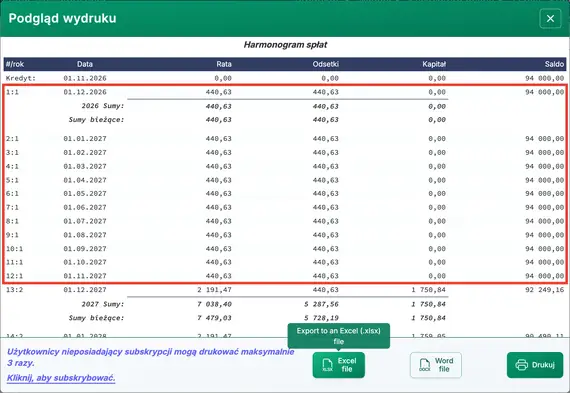Click the first Sumy bieżące: label under 2026
570x393 pixels.
tap(96, 120)
